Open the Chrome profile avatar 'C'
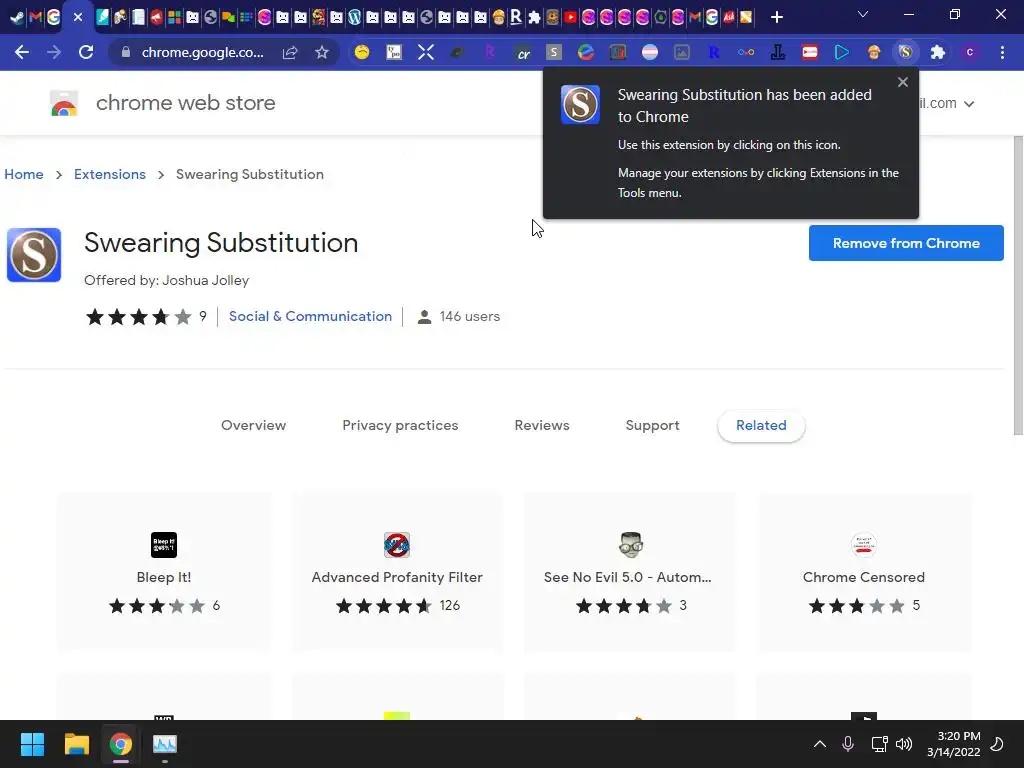Image resolution: width=1024 pixels, height=768 pixels. (970, 52)
